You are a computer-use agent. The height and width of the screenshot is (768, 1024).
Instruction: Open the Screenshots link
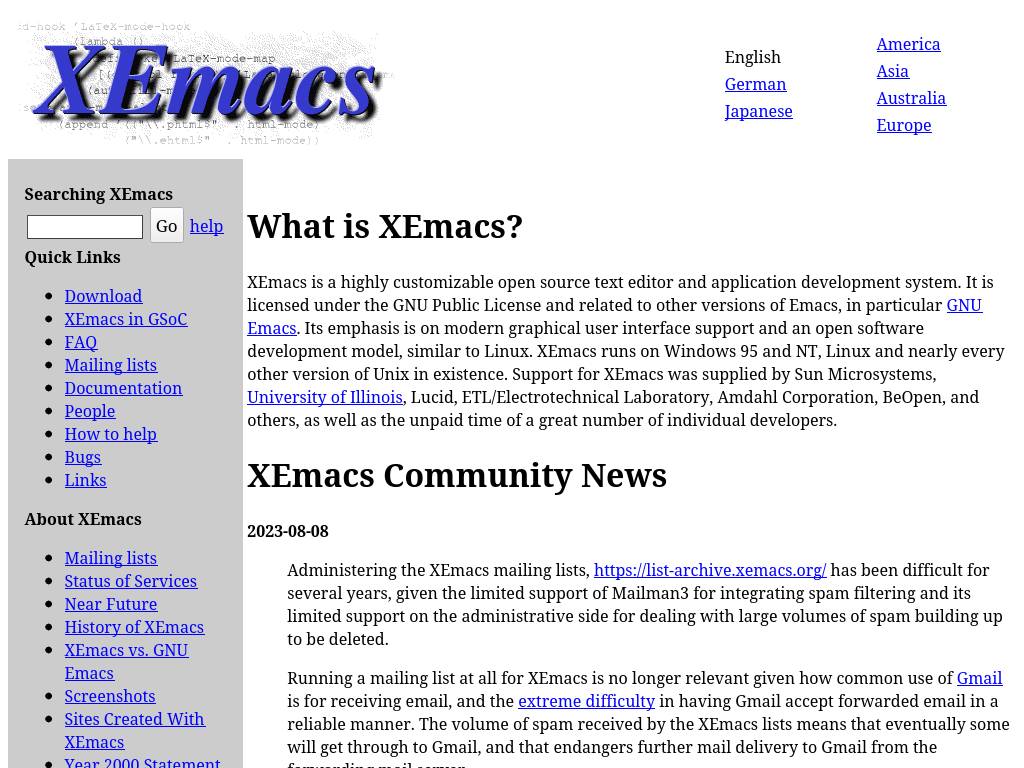tap(110, 696)
